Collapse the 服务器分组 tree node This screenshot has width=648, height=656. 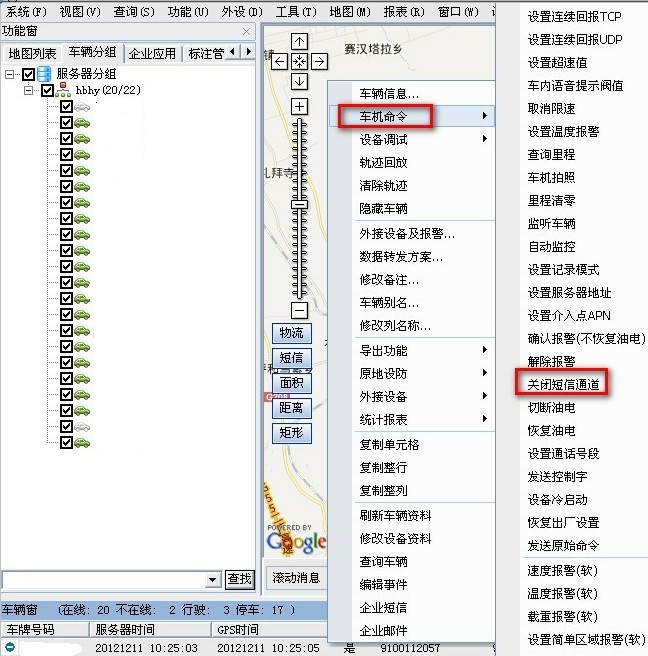[x=9, y=74]
